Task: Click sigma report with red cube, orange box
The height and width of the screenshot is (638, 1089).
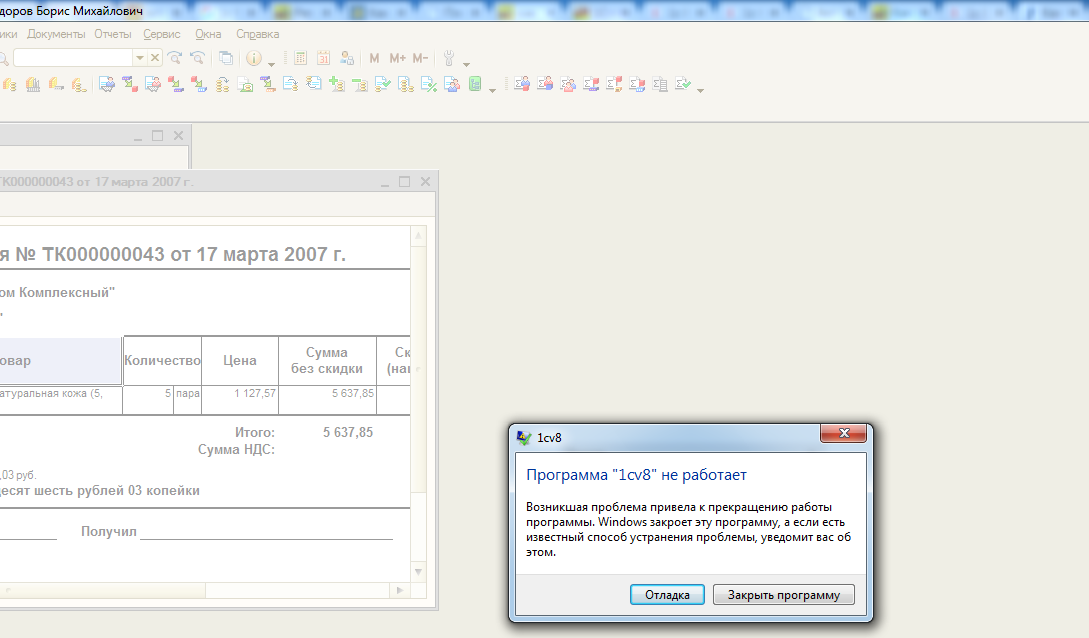Action: 614,85
